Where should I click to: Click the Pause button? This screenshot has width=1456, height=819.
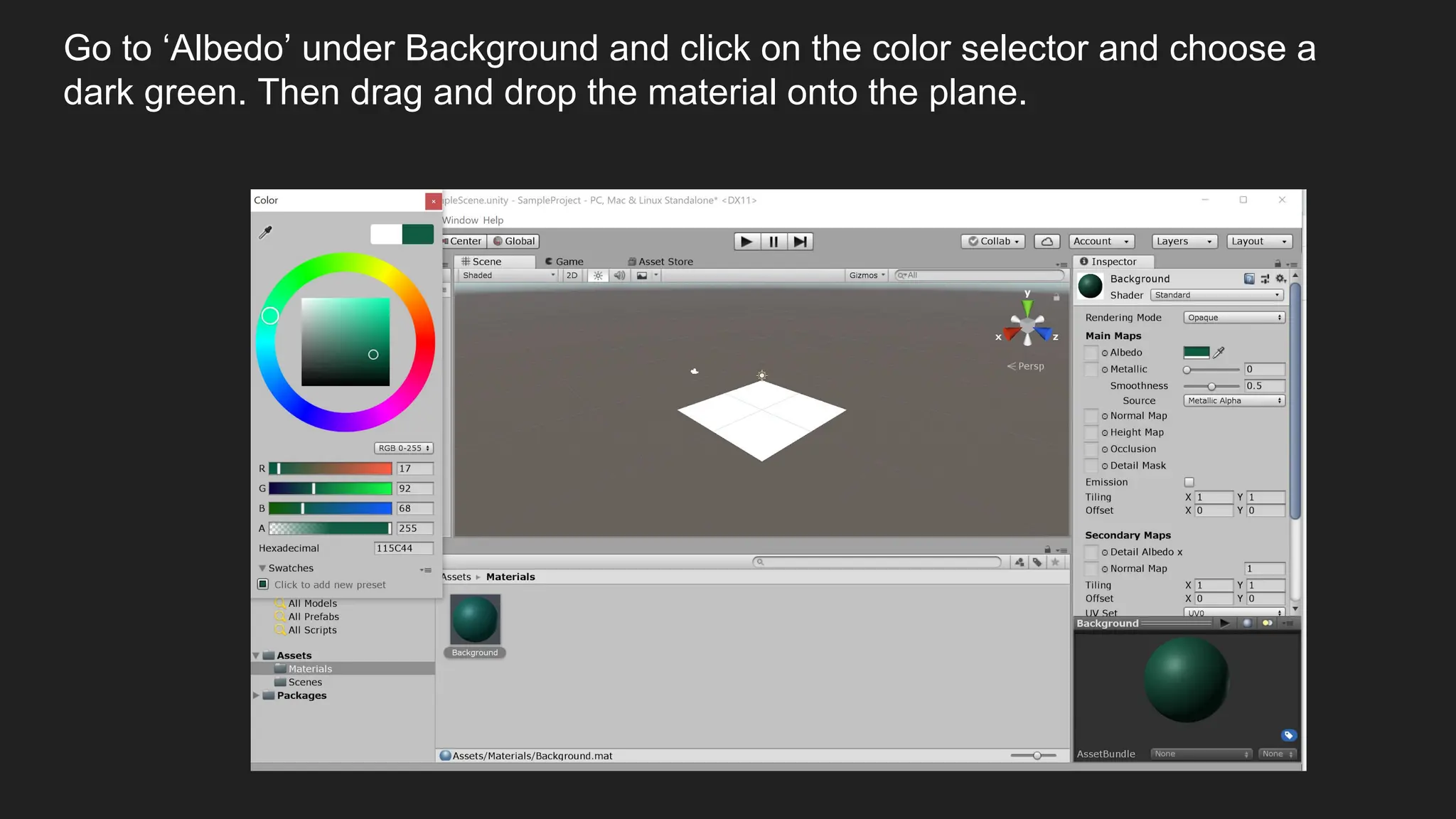(x=773, y=242)
